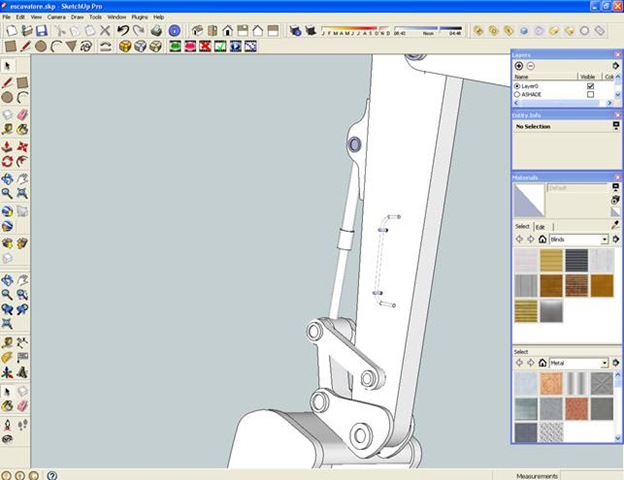Open the Camera menu
The image size is (624, 480).
point(55,17)
